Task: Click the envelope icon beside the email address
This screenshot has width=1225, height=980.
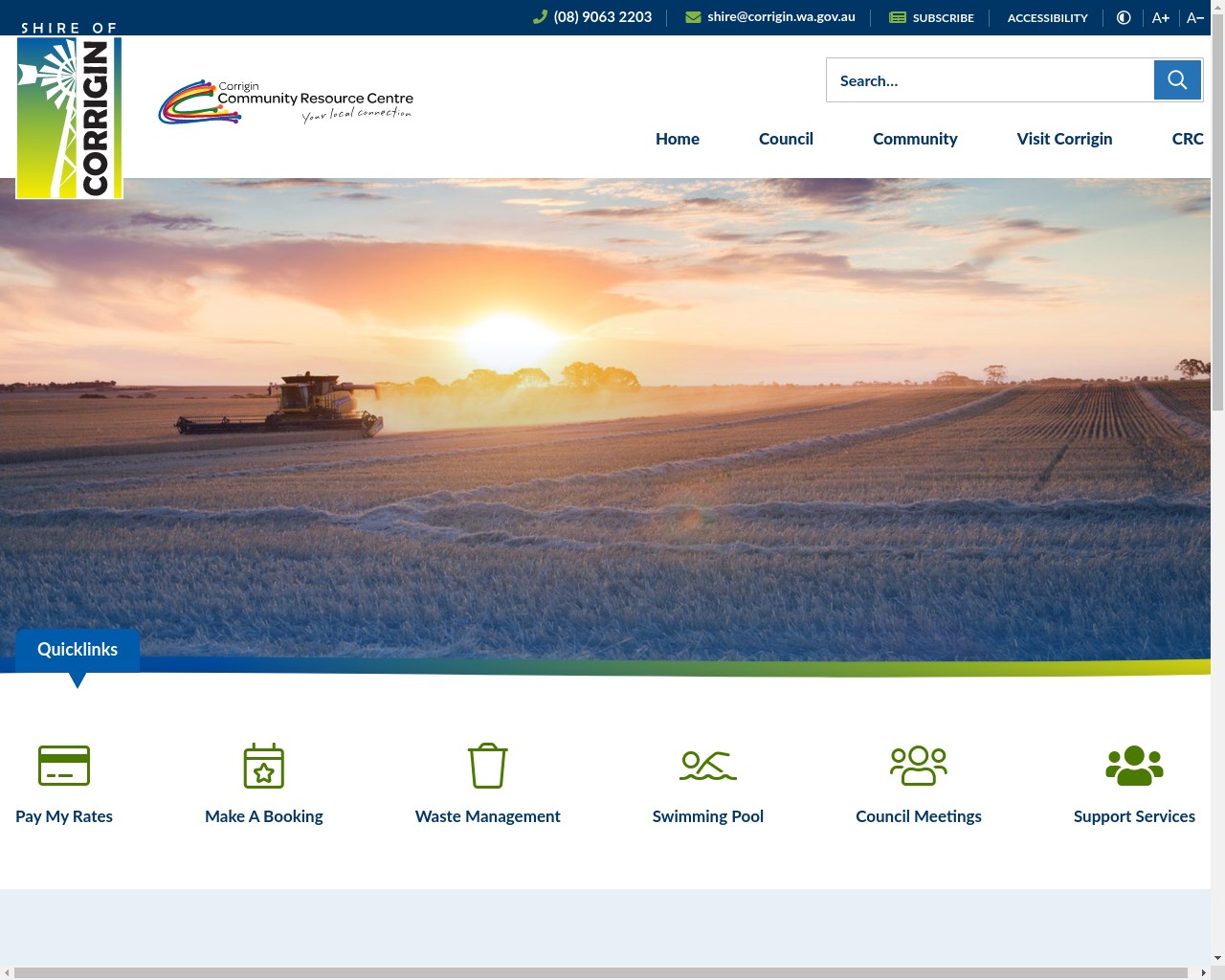Action: click(692, 16)
